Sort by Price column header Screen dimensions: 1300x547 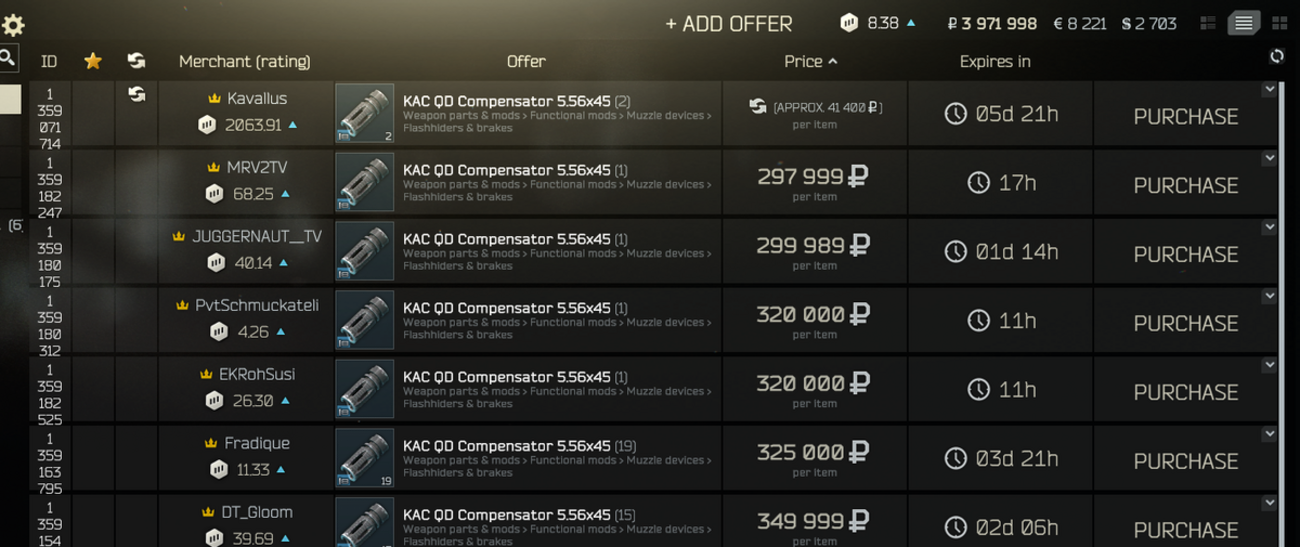(x=810, y=61)
